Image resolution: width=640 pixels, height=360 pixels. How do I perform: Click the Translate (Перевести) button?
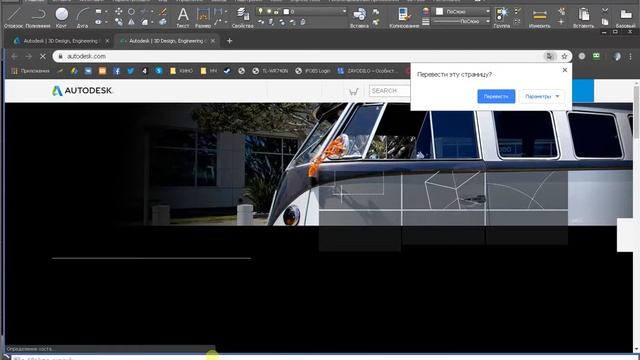(x=496, y=97)
